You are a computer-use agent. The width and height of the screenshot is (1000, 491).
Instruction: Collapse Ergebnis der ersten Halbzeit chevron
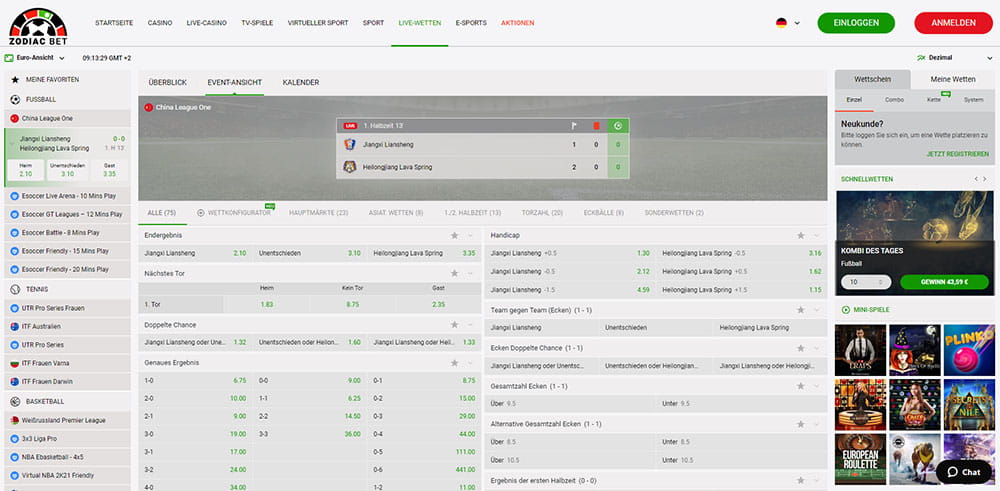tap(816, 480)
